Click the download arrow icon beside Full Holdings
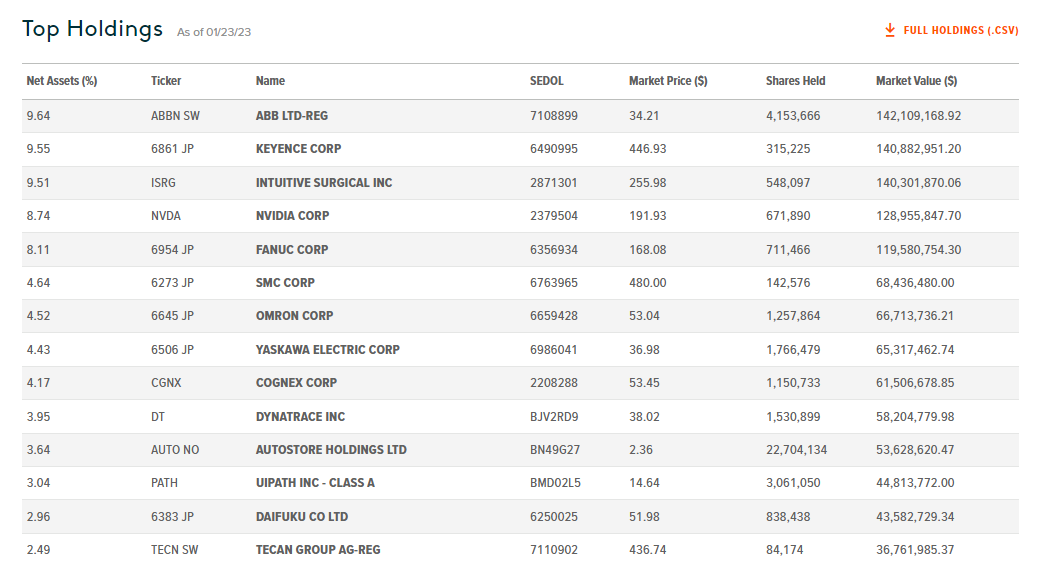 tap(890, 30)
